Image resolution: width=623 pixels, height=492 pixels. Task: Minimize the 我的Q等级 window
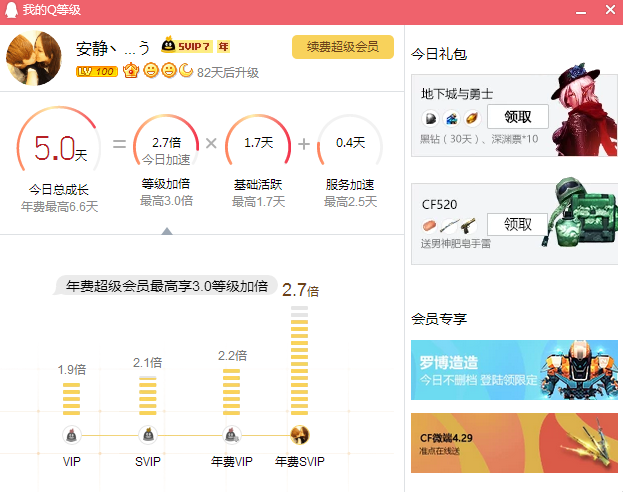point(581,12)
